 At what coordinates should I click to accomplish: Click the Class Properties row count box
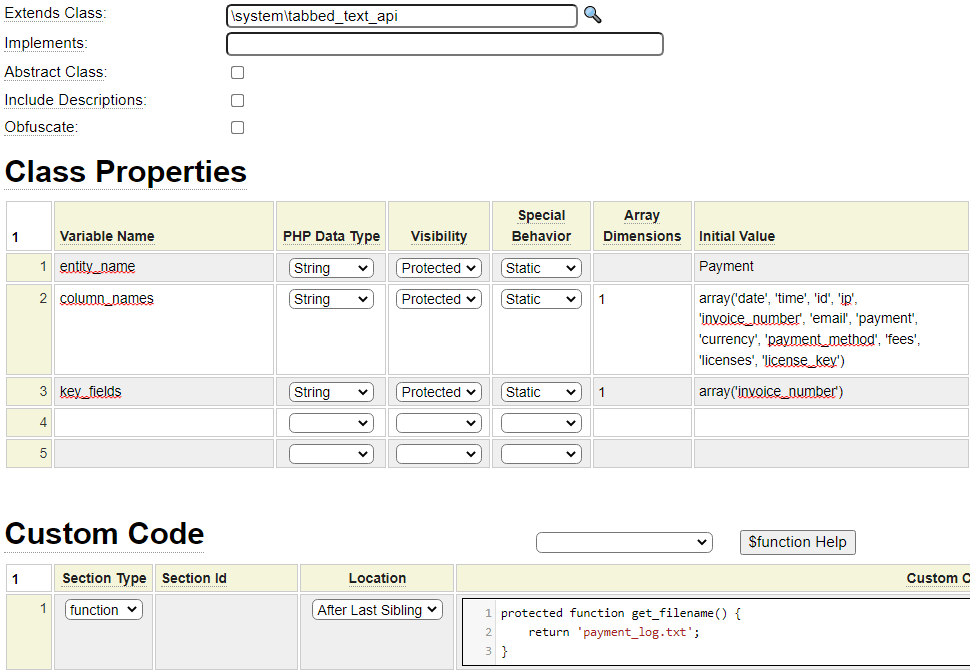point(28,226)
